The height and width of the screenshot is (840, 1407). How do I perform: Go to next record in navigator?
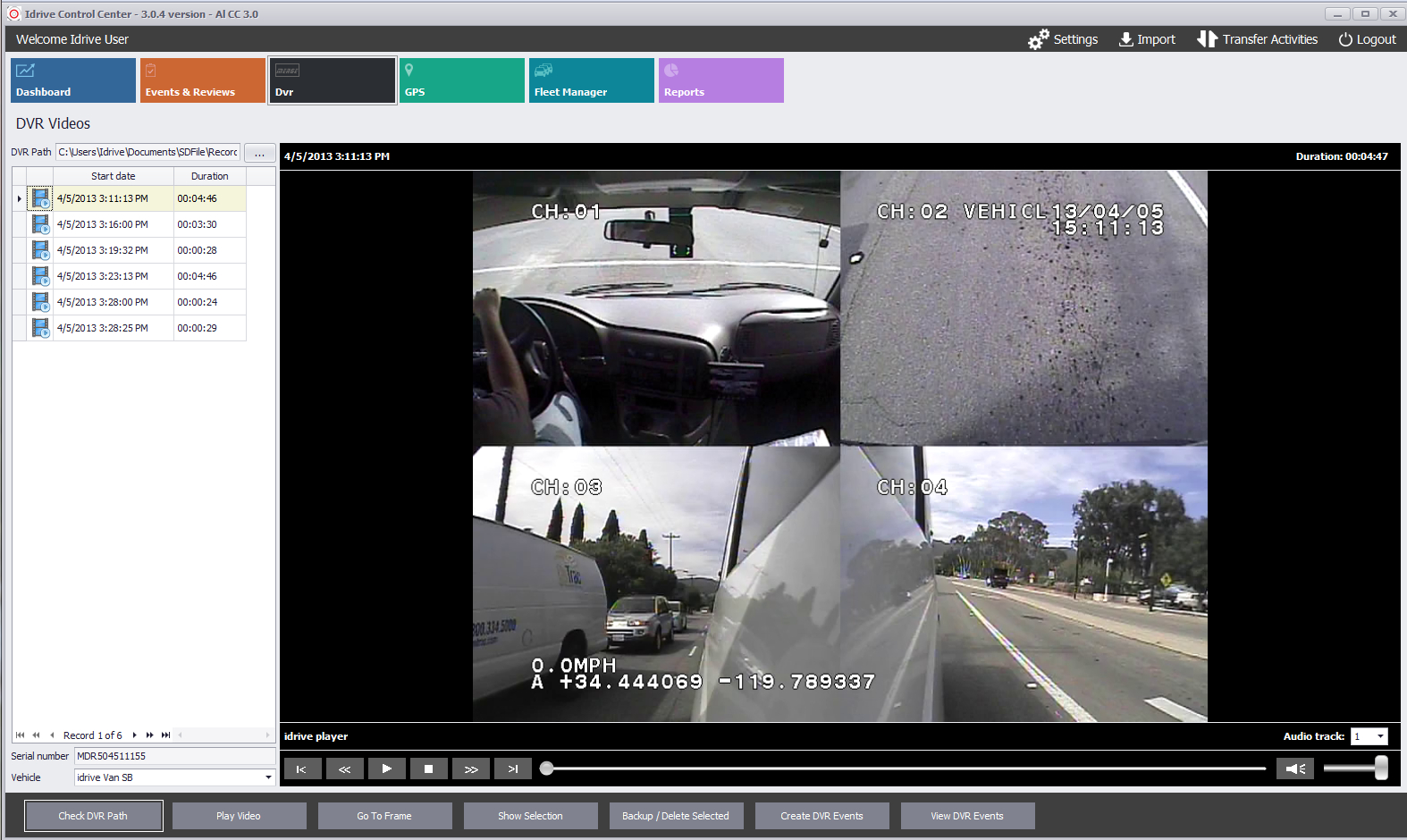pos(134,735)
